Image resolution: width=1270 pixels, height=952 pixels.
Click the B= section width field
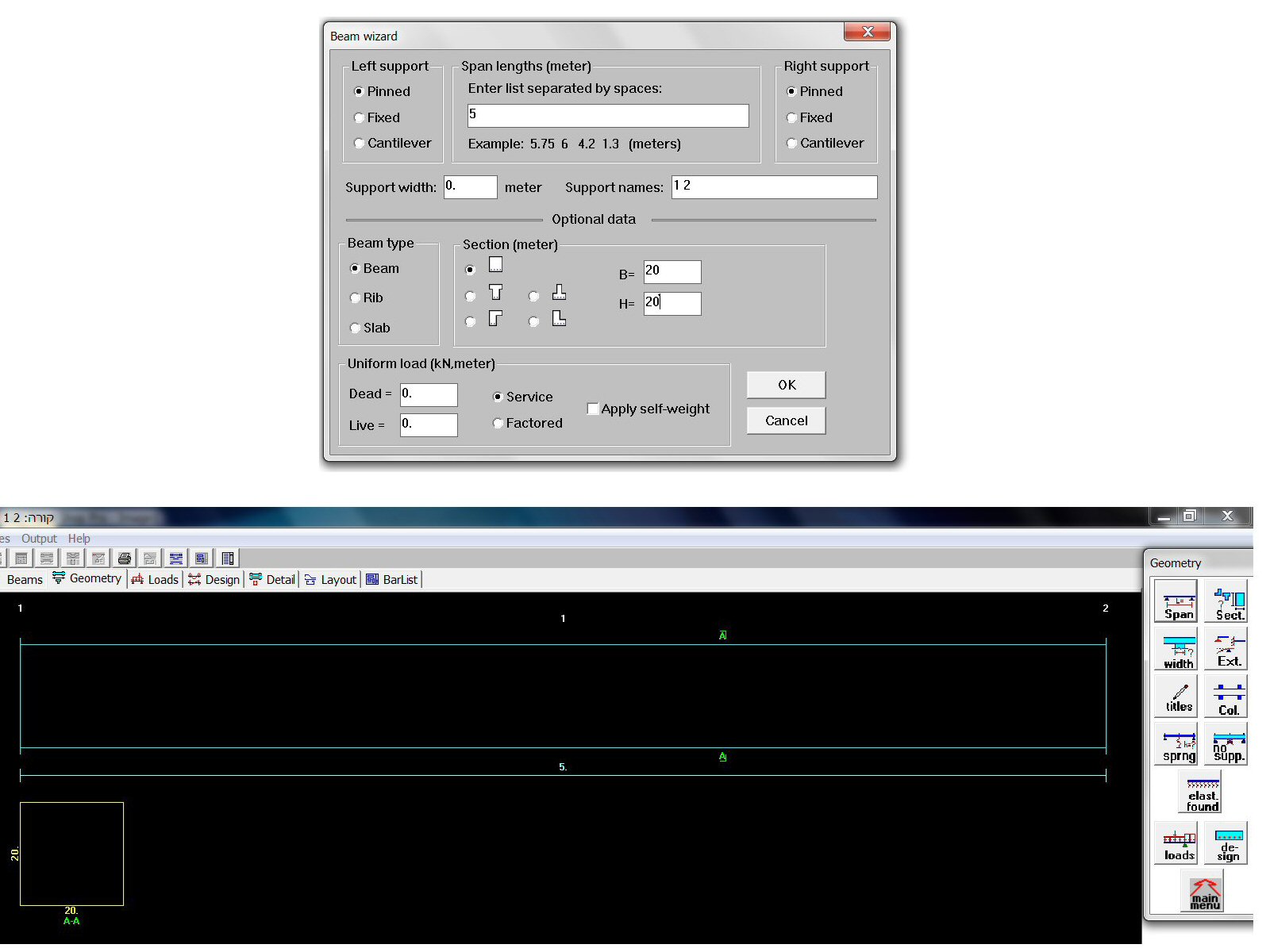(x=672, y=271)
